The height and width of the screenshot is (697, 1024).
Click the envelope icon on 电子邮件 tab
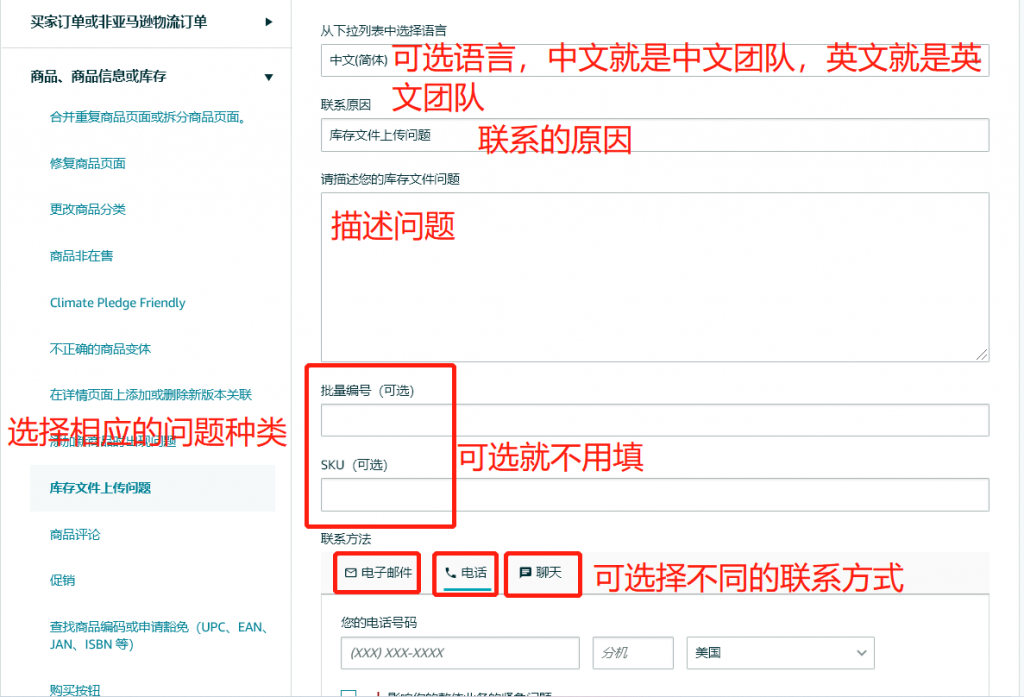pyautogui.click(x=351, y=573)
